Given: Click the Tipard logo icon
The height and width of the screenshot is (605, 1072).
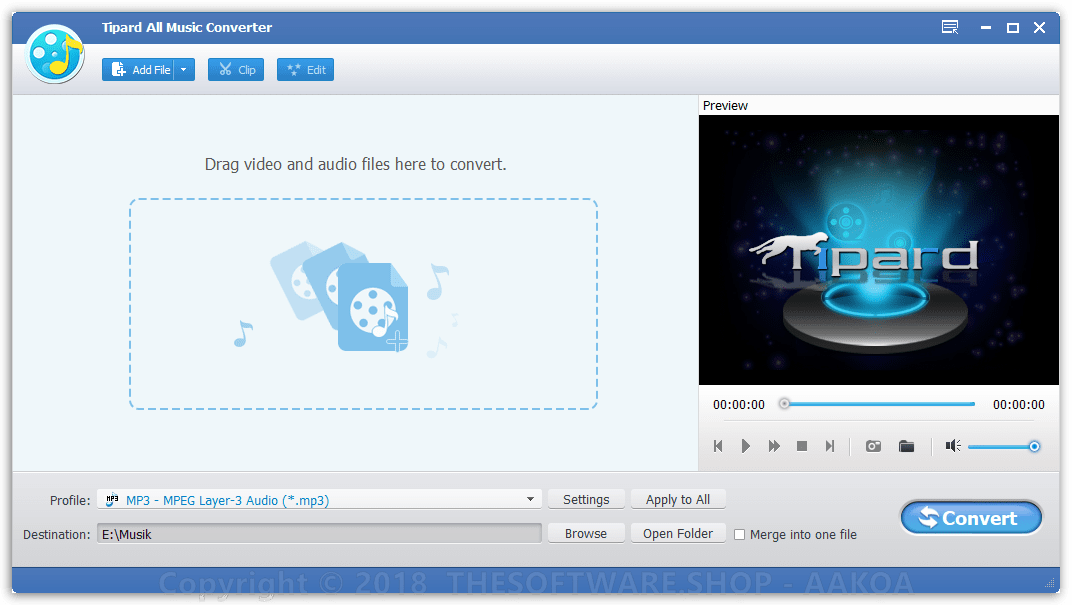Looking at the screenshot, I should 54,53.
